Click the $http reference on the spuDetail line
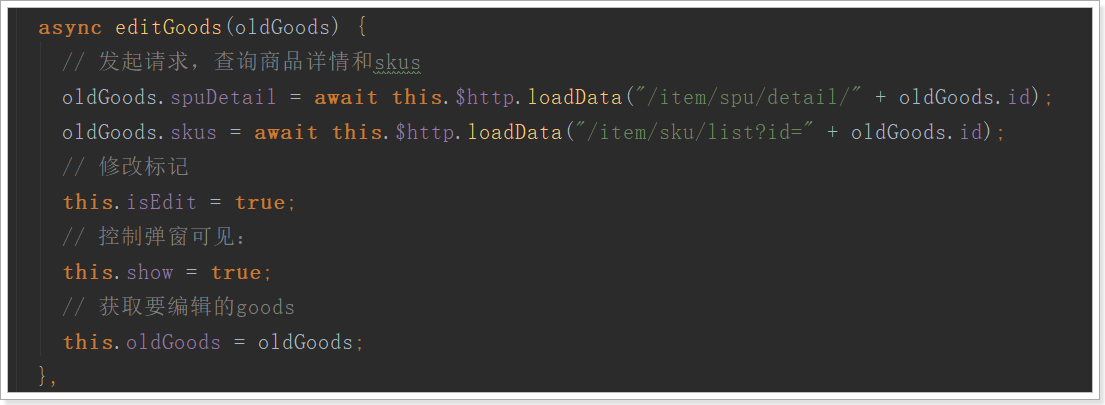1105x405 pixels. tap(484, 97)
